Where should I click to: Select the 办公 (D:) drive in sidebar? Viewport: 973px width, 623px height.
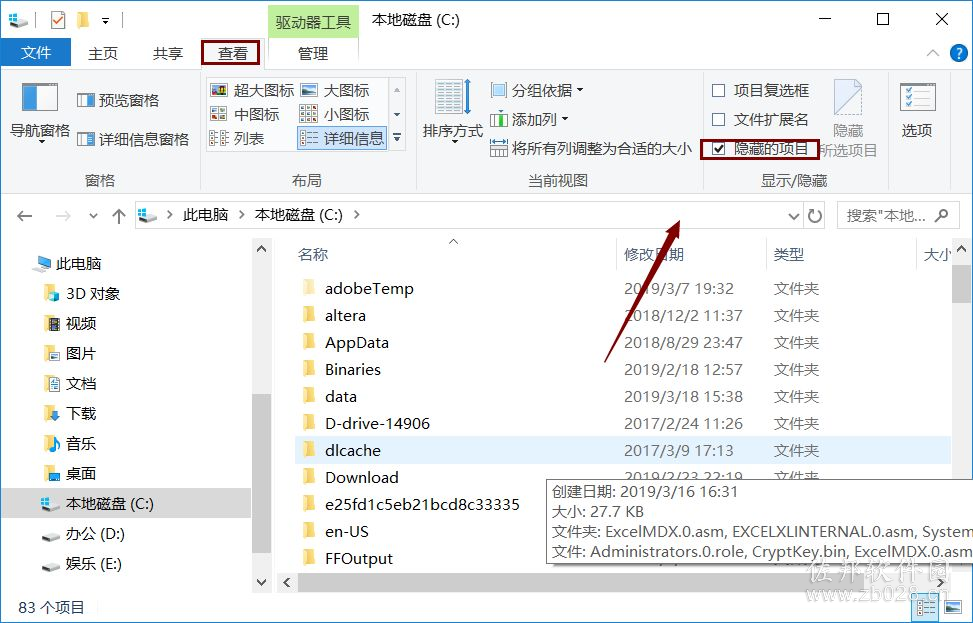[95, 534]
